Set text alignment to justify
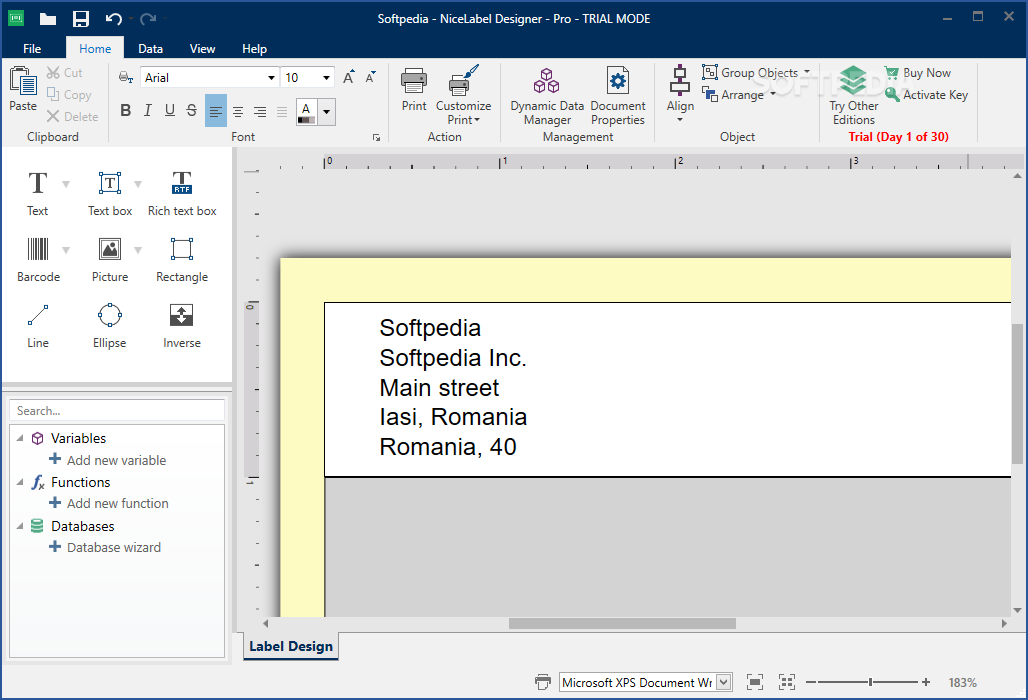The height and width of the screenshot is (700, 1028). (x=282, y=111)
